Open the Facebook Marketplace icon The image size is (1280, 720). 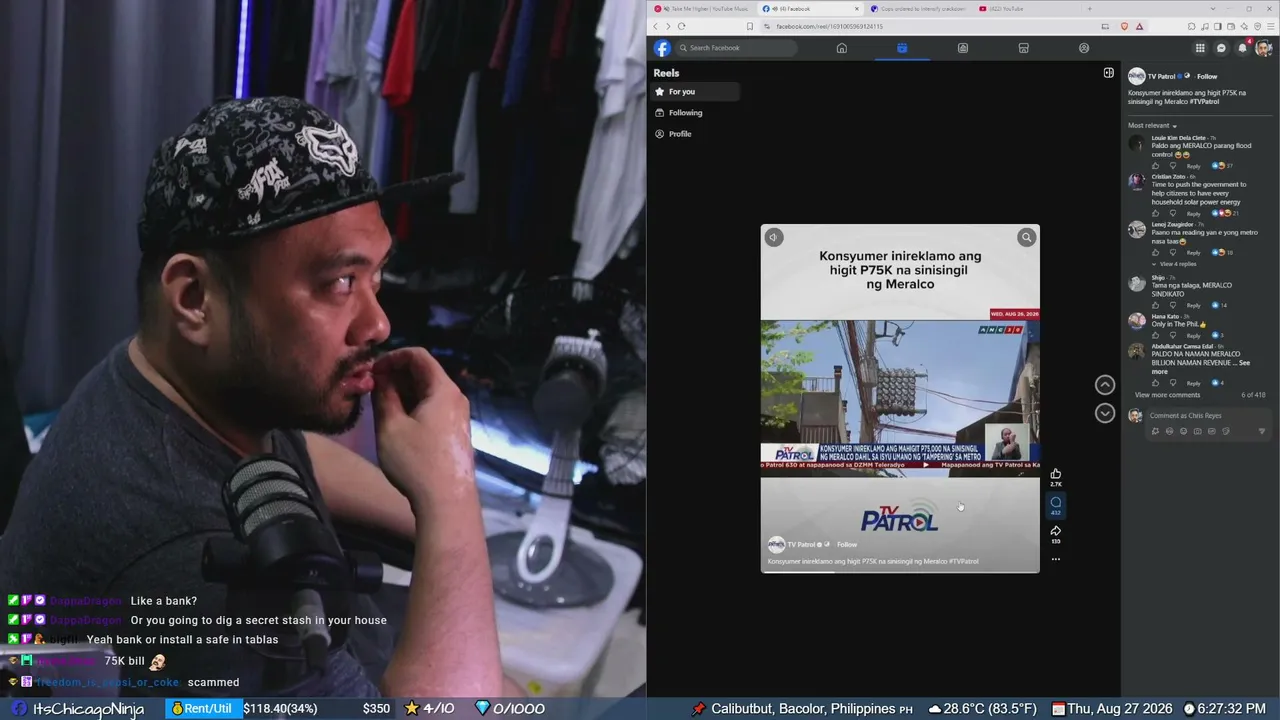(x=1023, y=48)
